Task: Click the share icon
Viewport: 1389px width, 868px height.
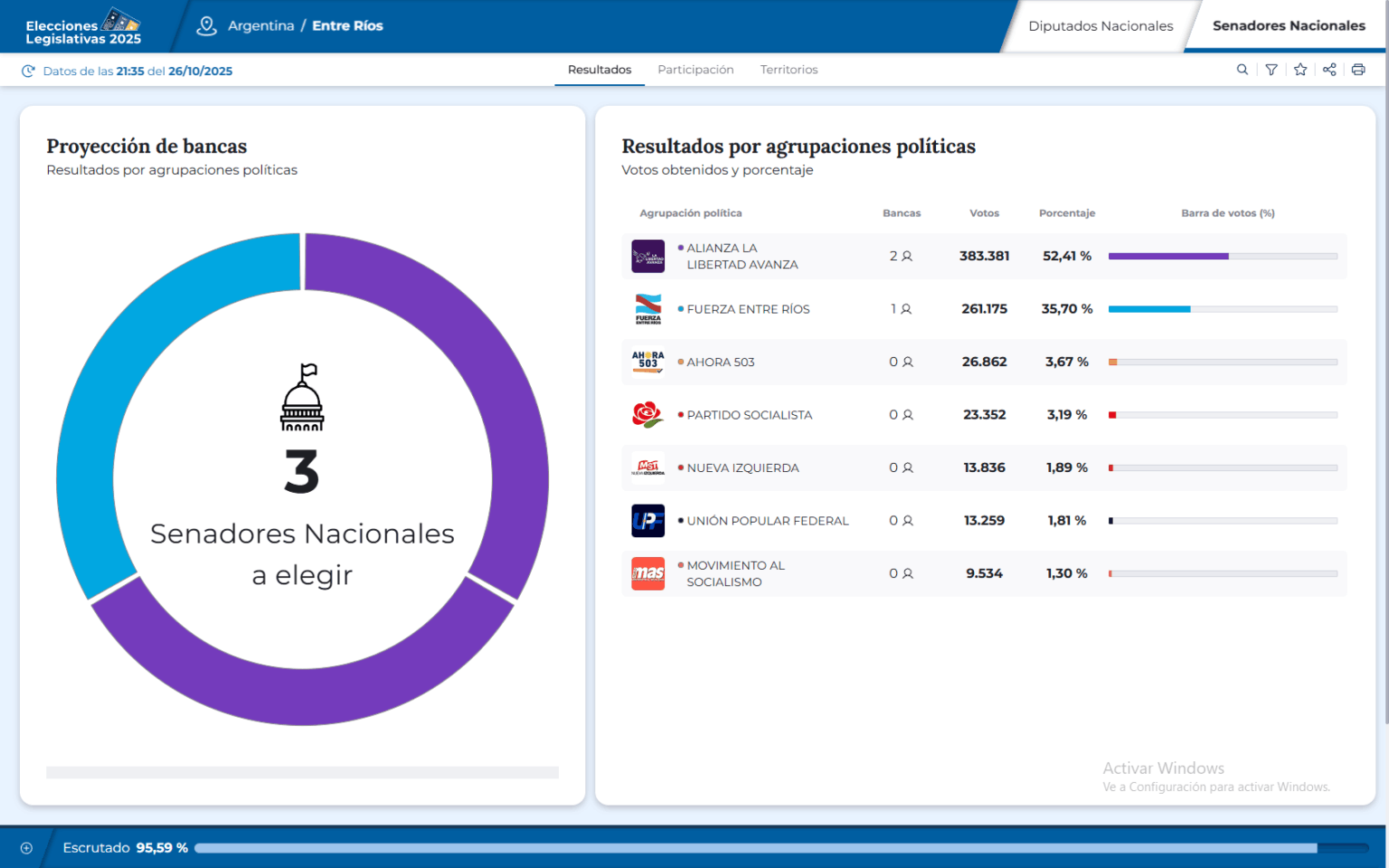Action: pyautogui.click(x=1329, y=70)
